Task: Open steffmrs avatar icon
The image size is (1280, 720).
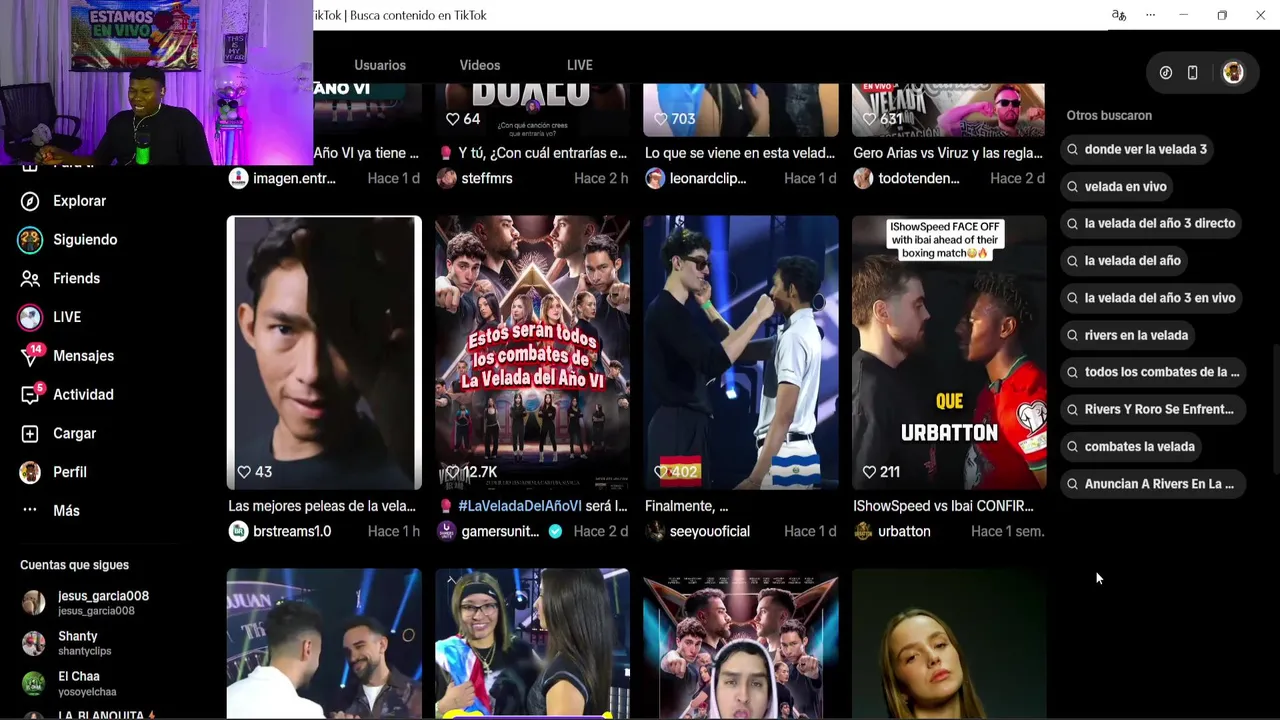Action: coord(446,179)
